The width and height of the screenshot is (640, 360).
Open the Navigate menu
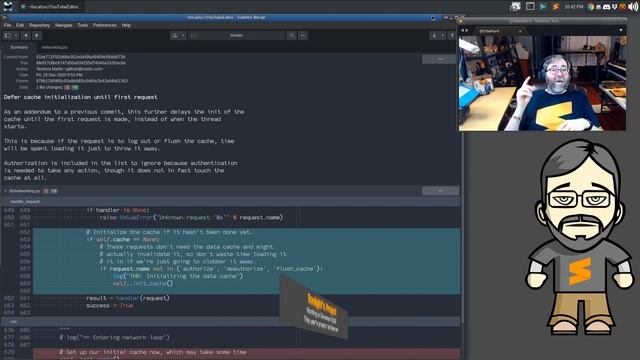[64, 25]
